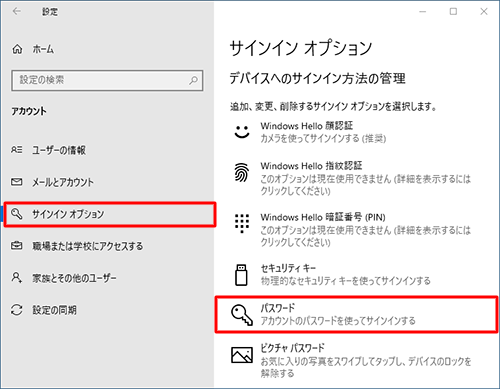The height and width of the screenshot is (389, 500).
Task: Click the briefcase icon for 職場または学校
Action: point(17,246)
